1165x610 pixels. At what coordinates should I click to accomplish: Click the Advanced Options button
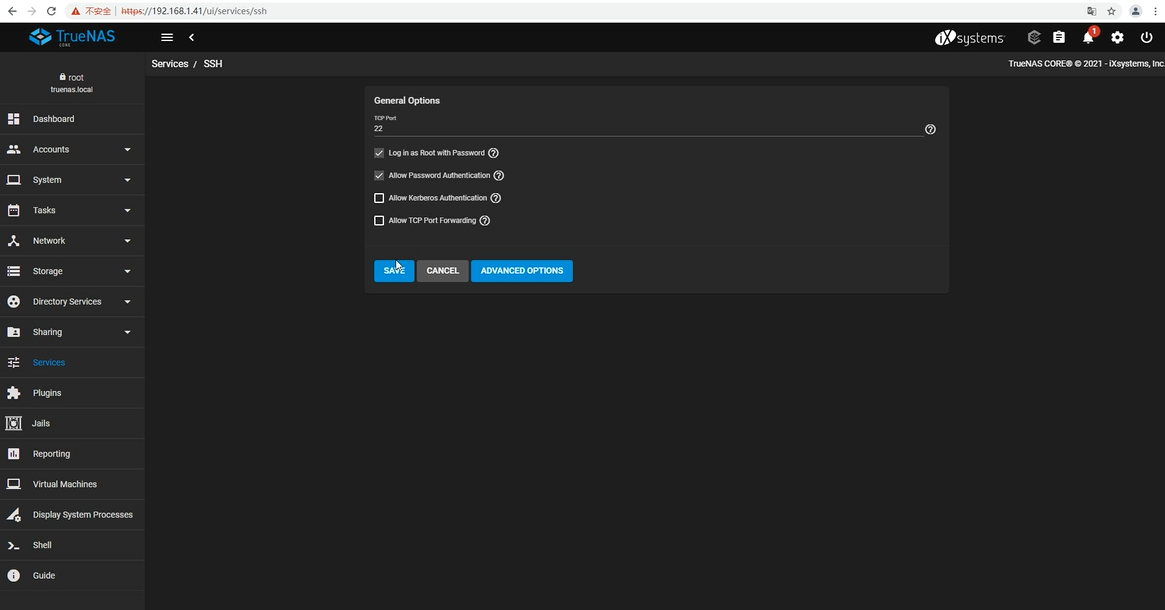(521, 271)
